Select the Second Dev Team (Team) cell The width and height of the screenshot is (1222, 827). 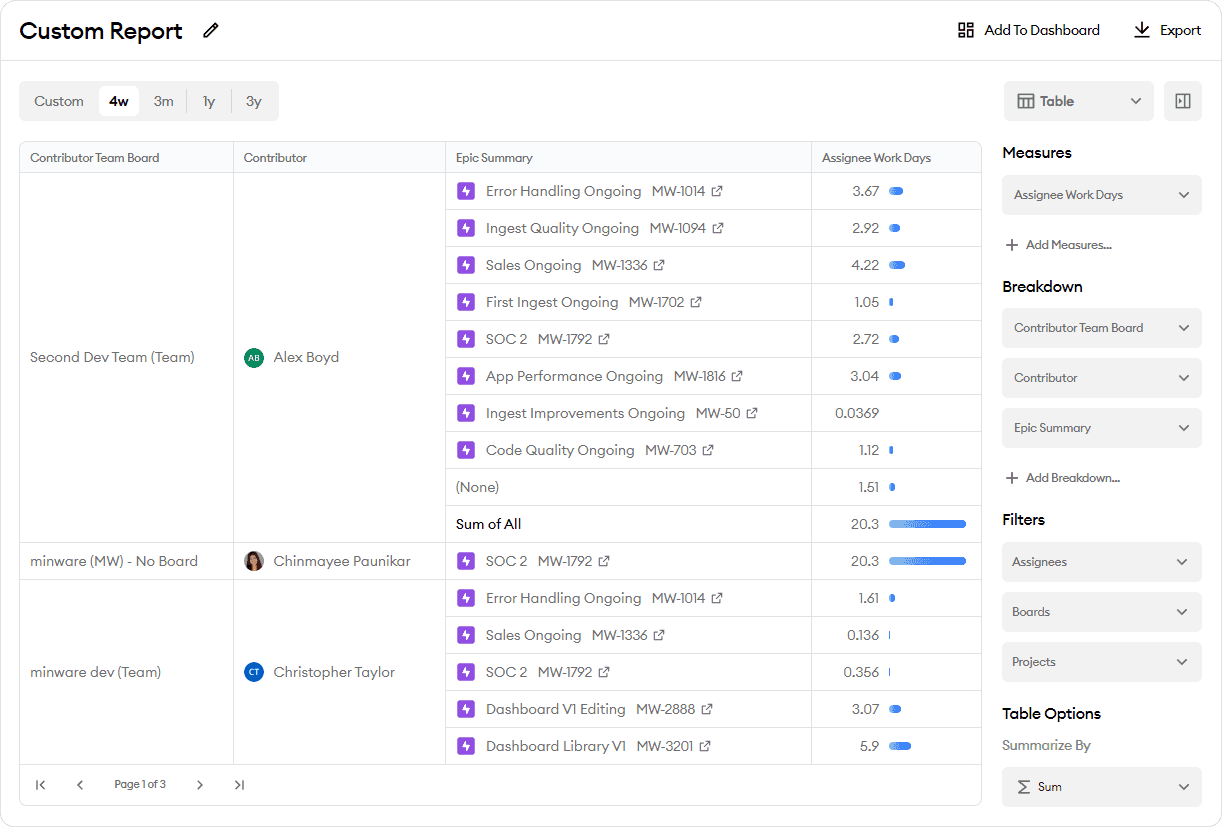[x=126, y=357]
